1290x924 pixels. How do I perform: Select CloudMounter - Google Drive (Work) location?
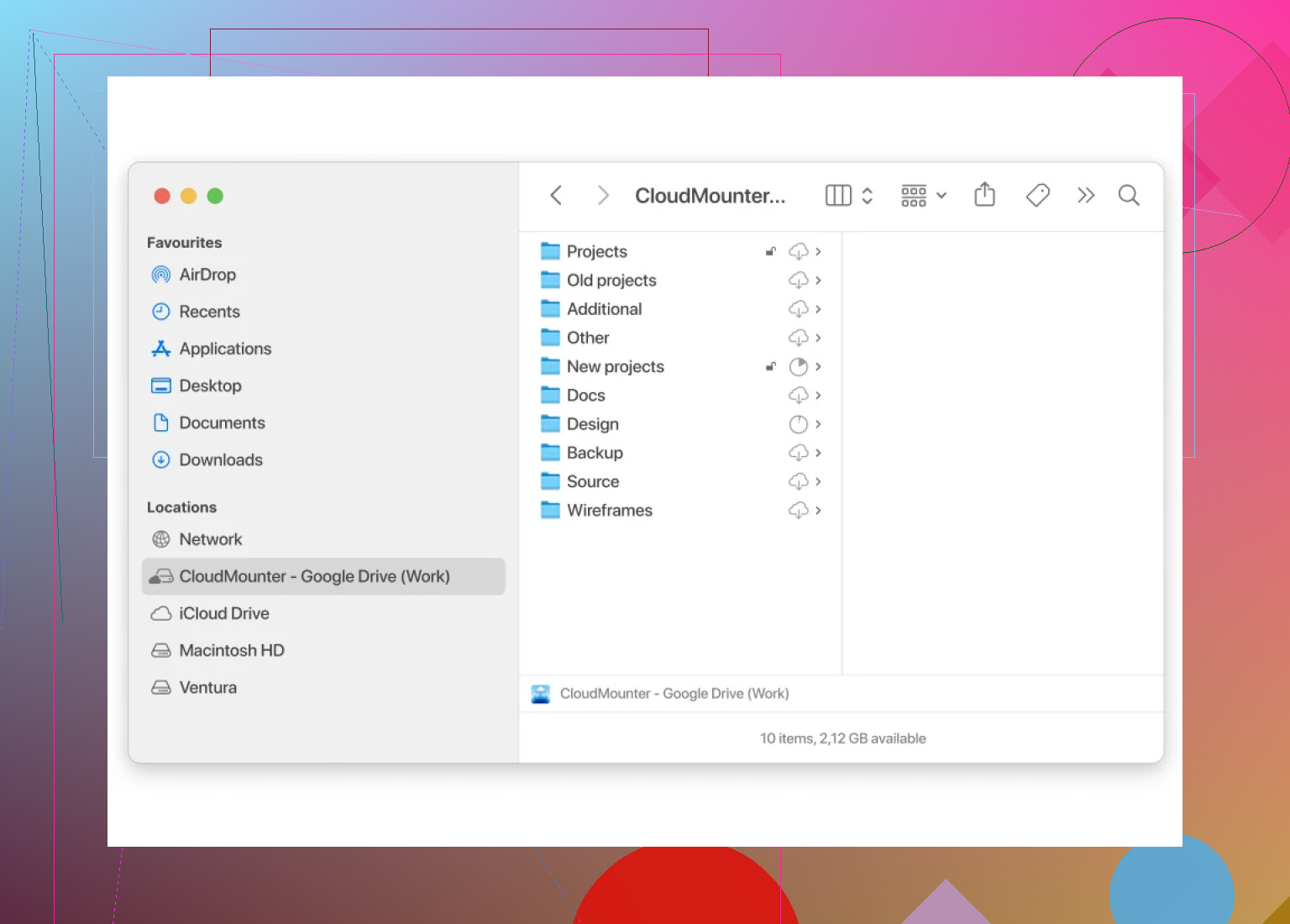(x=323, y=576)
